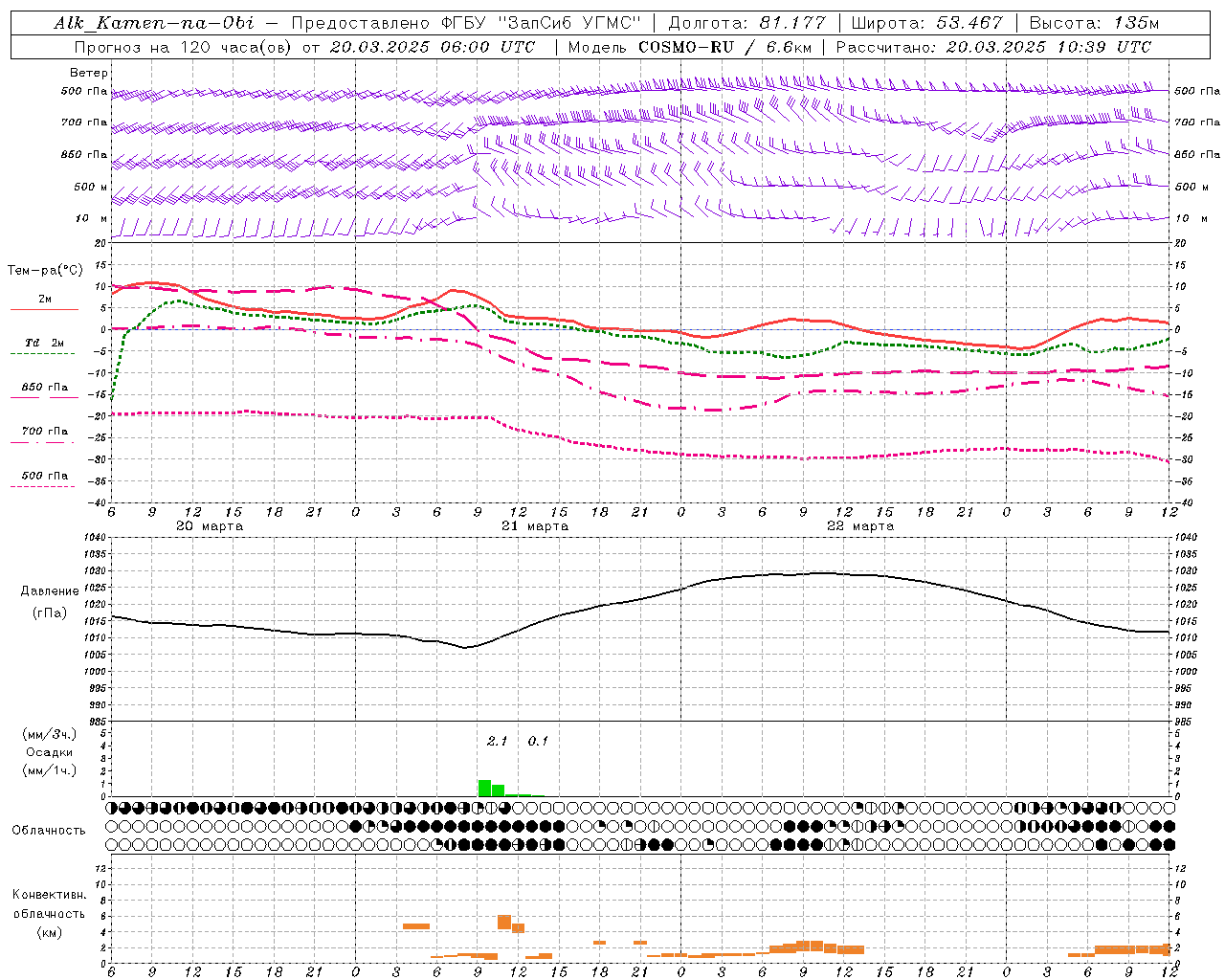Select the elevation text Высота: 135м
Screen dimensions: 1225x980
coord(1093,23)
